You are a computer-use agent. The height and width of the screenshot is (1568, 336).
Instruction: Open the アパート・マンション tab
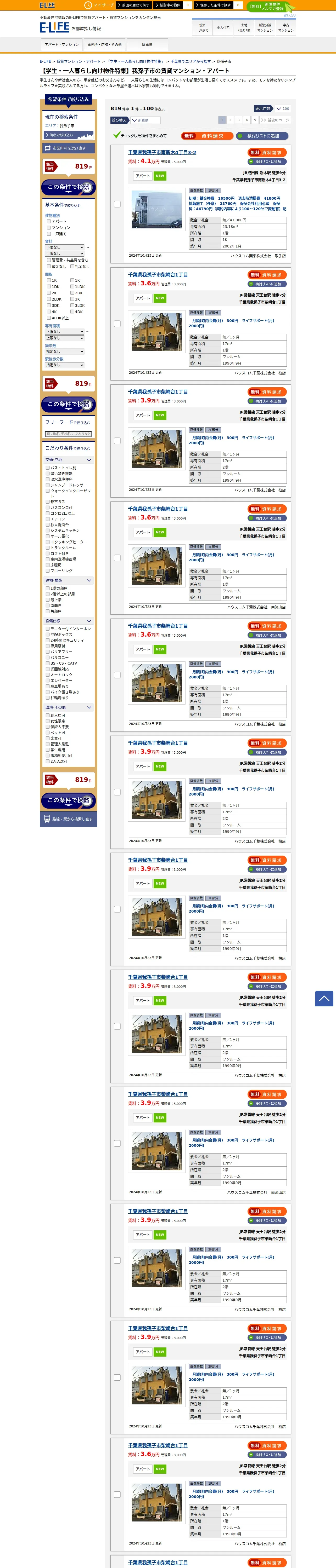coord(61,44)
